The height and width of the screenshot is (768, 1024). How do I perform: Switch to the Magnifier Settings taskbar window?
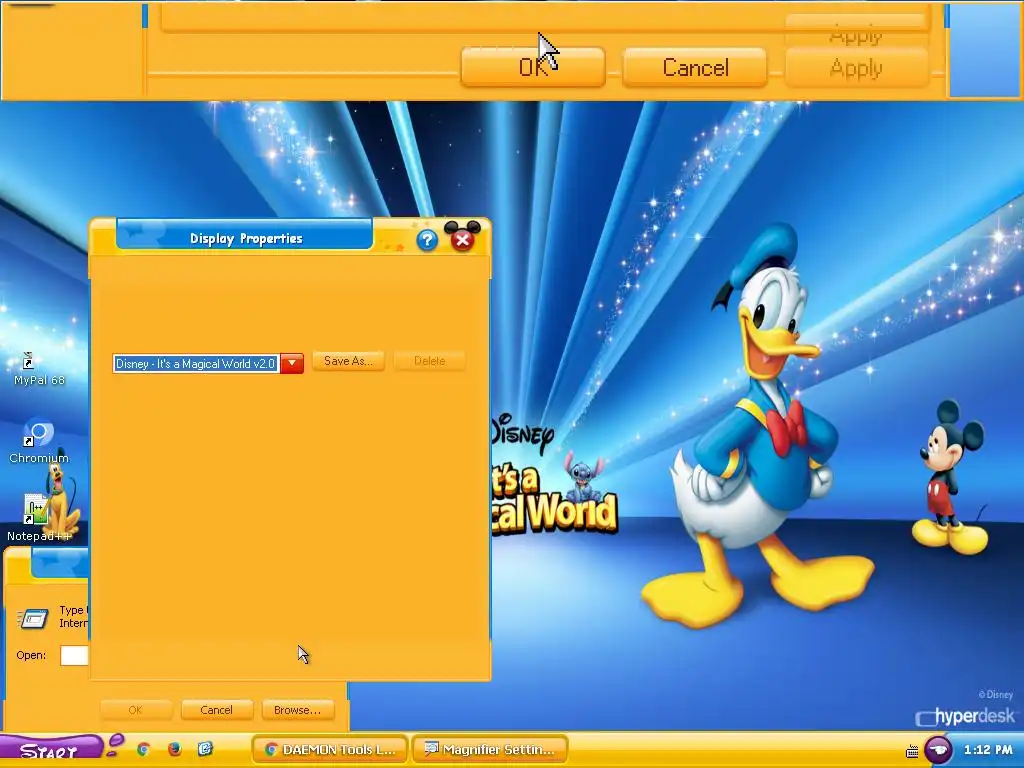point(490,749)
